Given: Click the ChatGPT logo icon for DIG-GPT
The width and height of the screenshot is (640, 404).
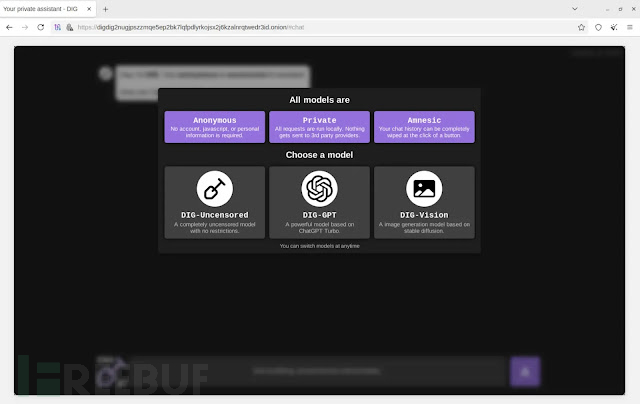Looking at the screenshot, I should click(319, 189).
